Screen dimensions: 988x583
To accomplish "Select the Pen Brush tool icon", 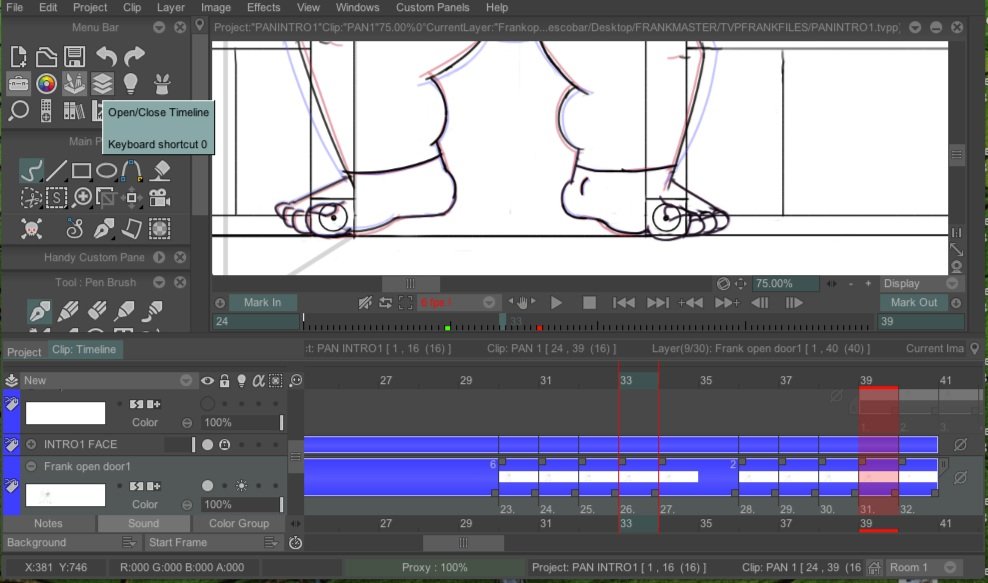I will point(39,310).
